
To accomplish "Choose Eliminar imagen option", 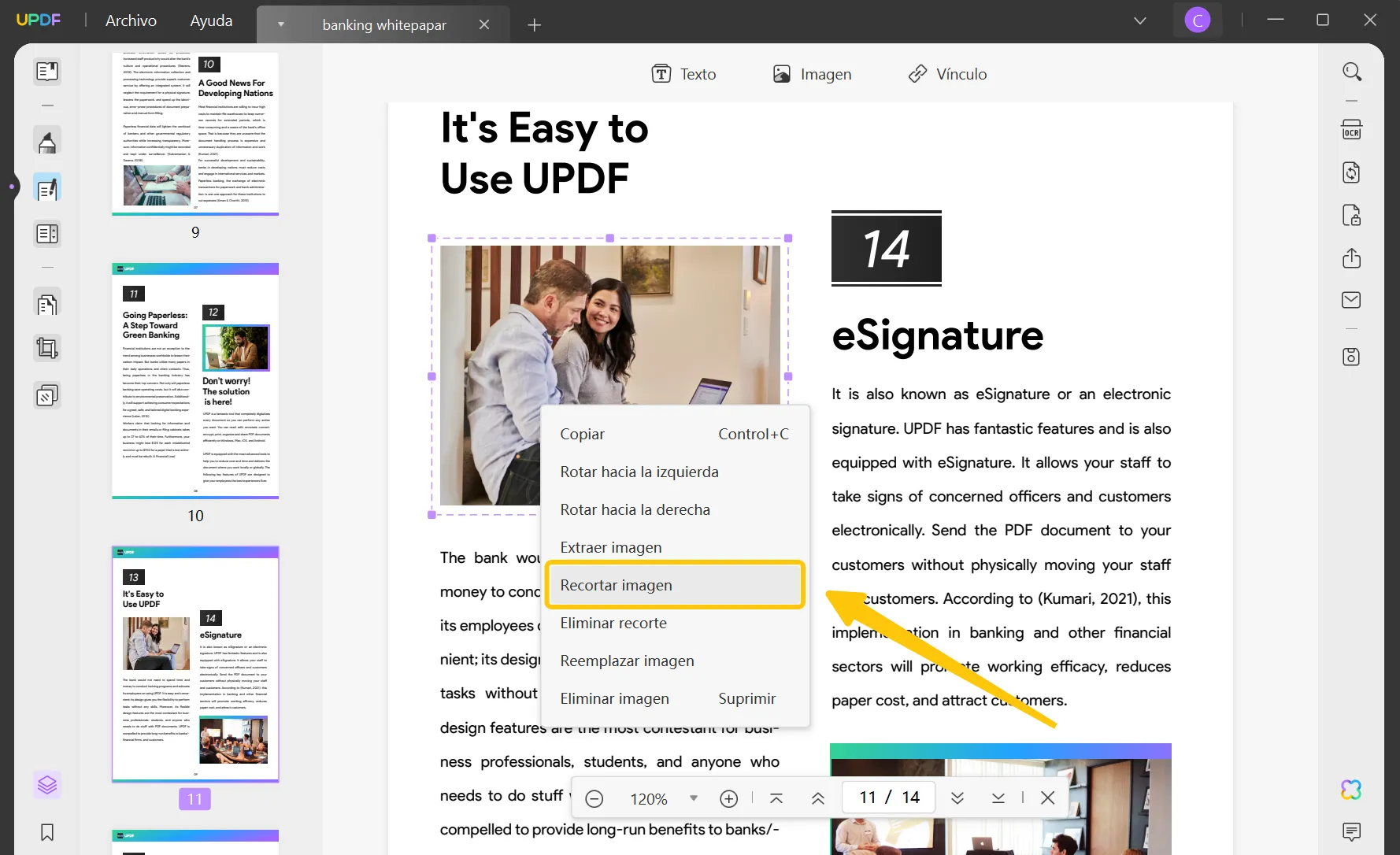I will pyautogui.click(x=675, y=698).
